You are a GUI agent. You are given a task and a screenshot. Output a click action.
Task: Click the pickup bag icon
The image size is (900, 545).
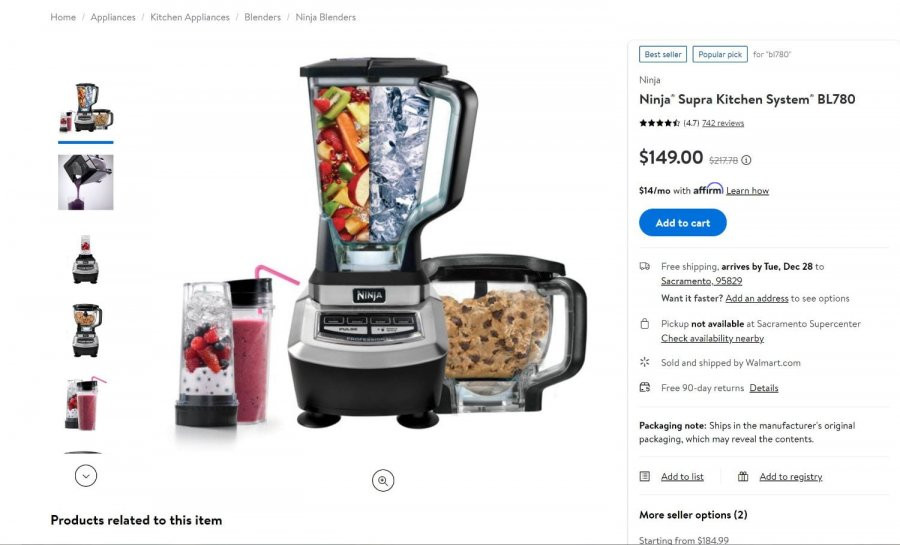tap(645, 324)
